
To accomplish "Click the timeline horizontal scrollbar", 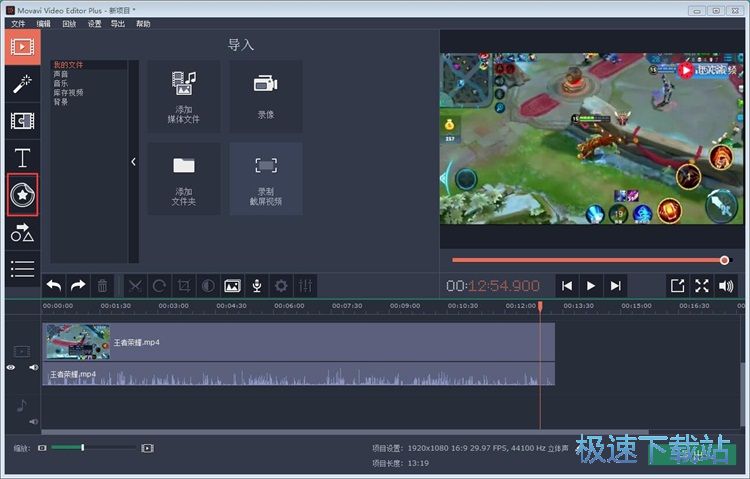I will (343, 432).
